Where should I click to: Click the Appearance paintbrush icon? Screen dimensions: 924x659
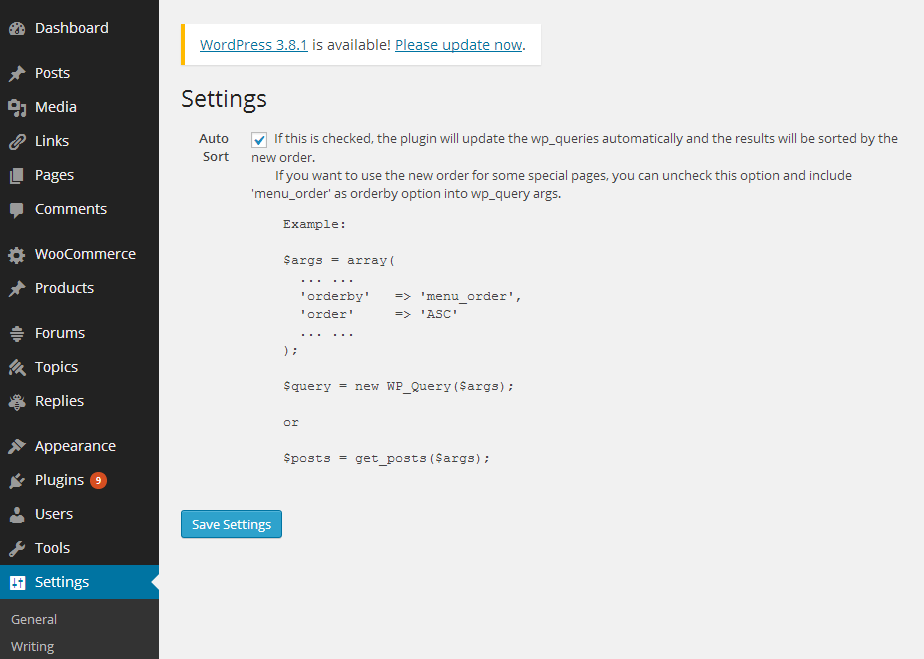17,447
